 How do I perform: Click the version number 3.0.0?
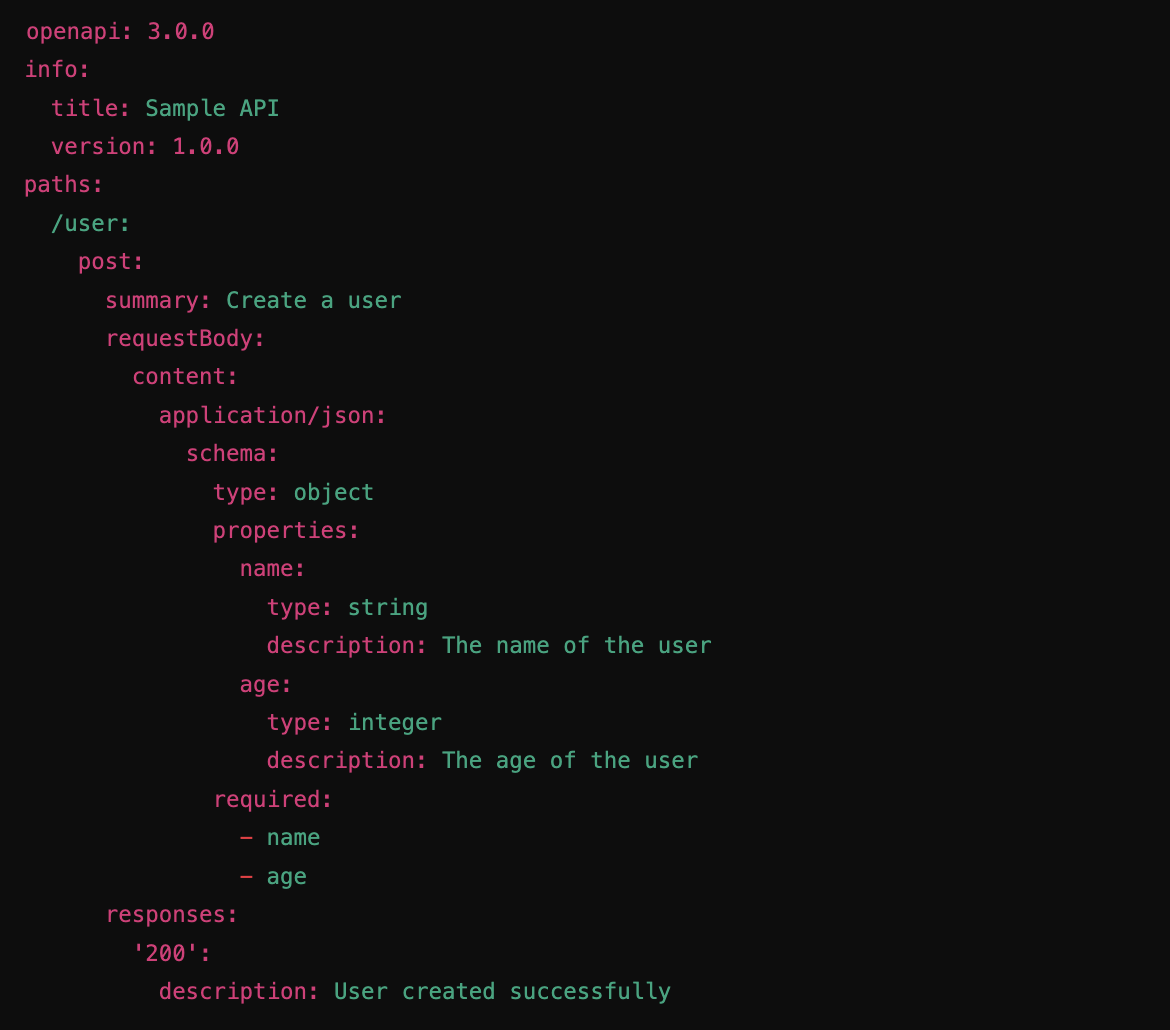[181, 31]
